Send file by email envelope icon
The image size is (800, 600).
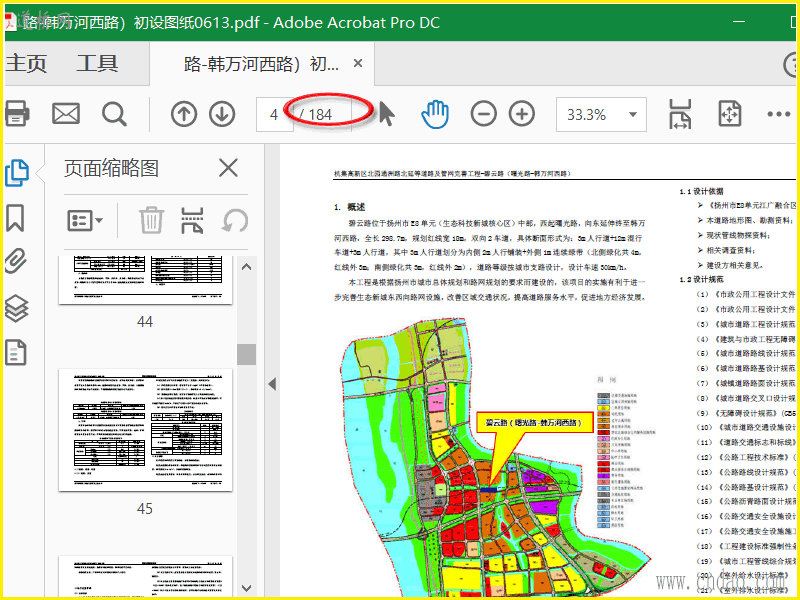pos(66,114)
